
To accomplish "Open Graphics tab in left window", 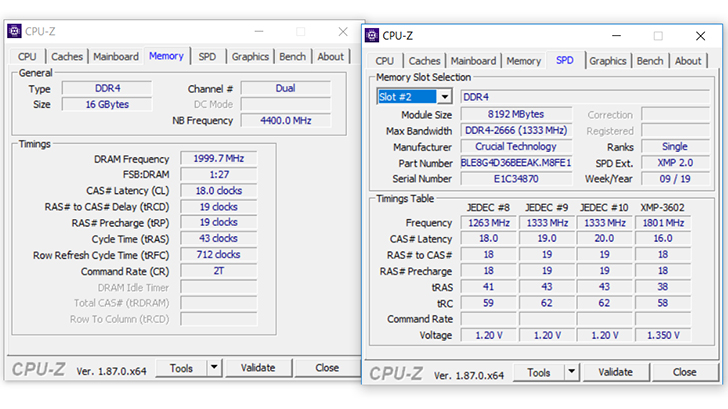I will point(250,57).
